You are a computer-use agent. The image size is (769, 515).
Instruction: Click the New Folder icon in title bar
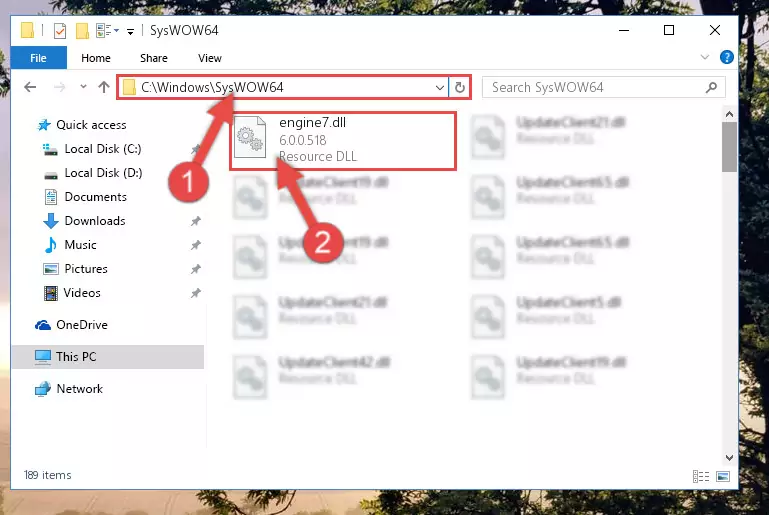[82, 31]
